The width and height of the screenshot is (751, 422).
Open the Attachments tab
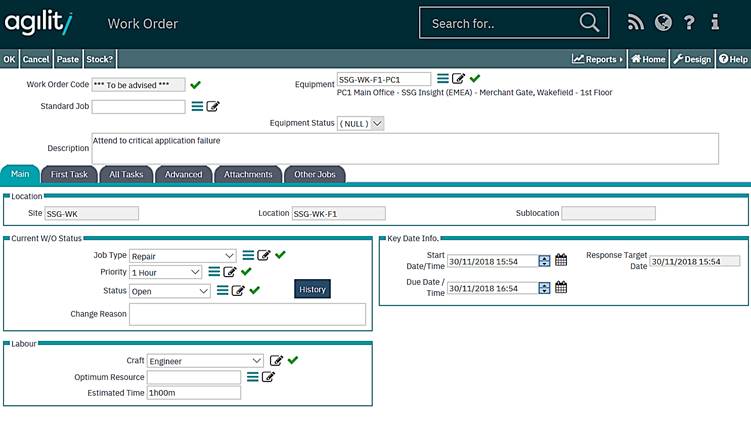pos(248,174)
